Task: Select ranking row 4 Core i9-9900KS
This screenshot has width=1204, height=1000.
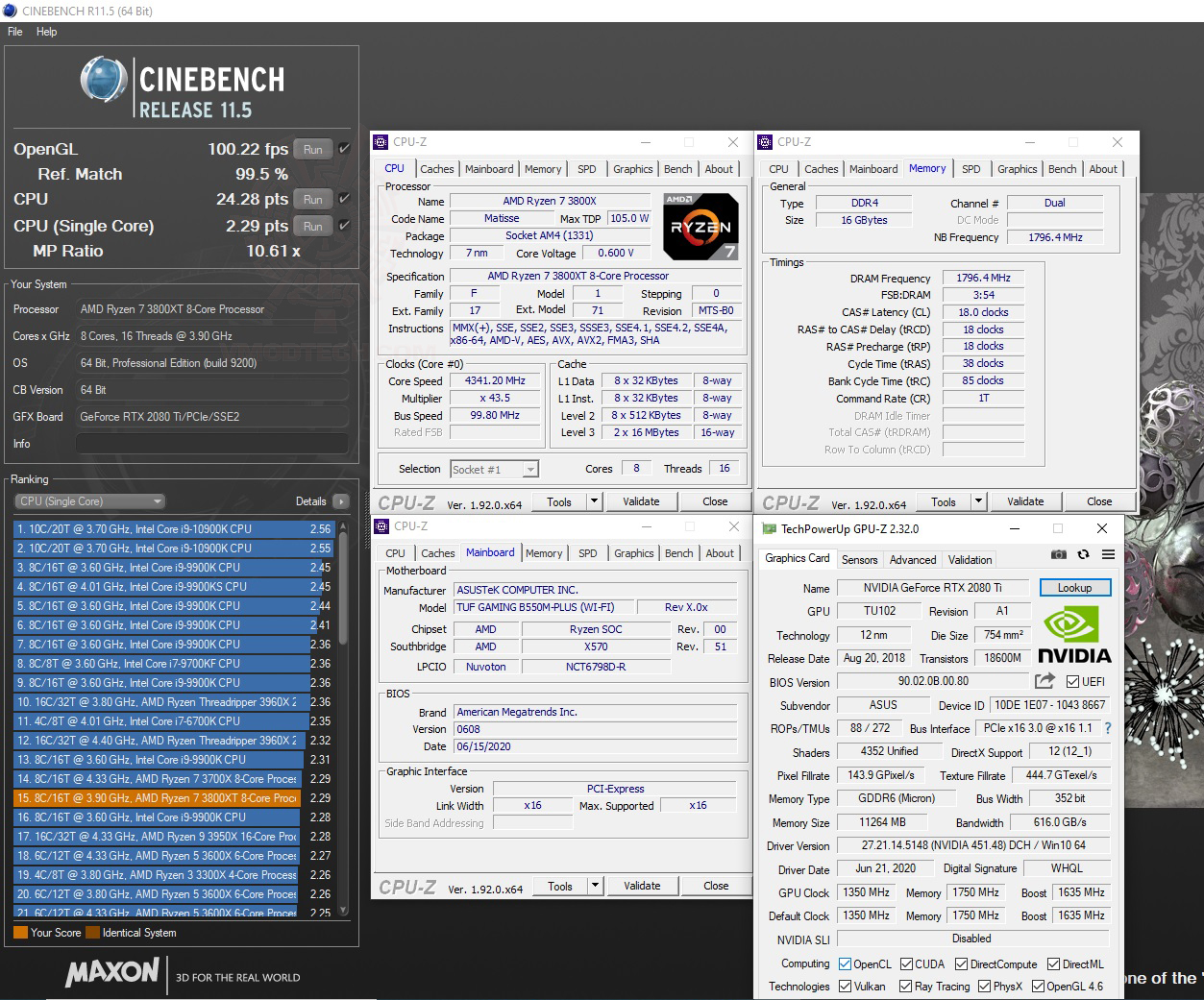Action: pos(173,587)
